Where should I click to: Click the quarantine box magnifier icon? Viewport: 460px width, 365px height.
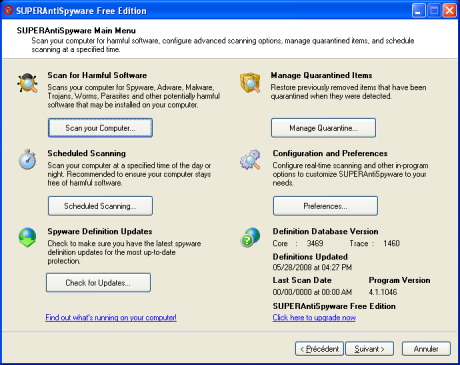pos(250,83)
